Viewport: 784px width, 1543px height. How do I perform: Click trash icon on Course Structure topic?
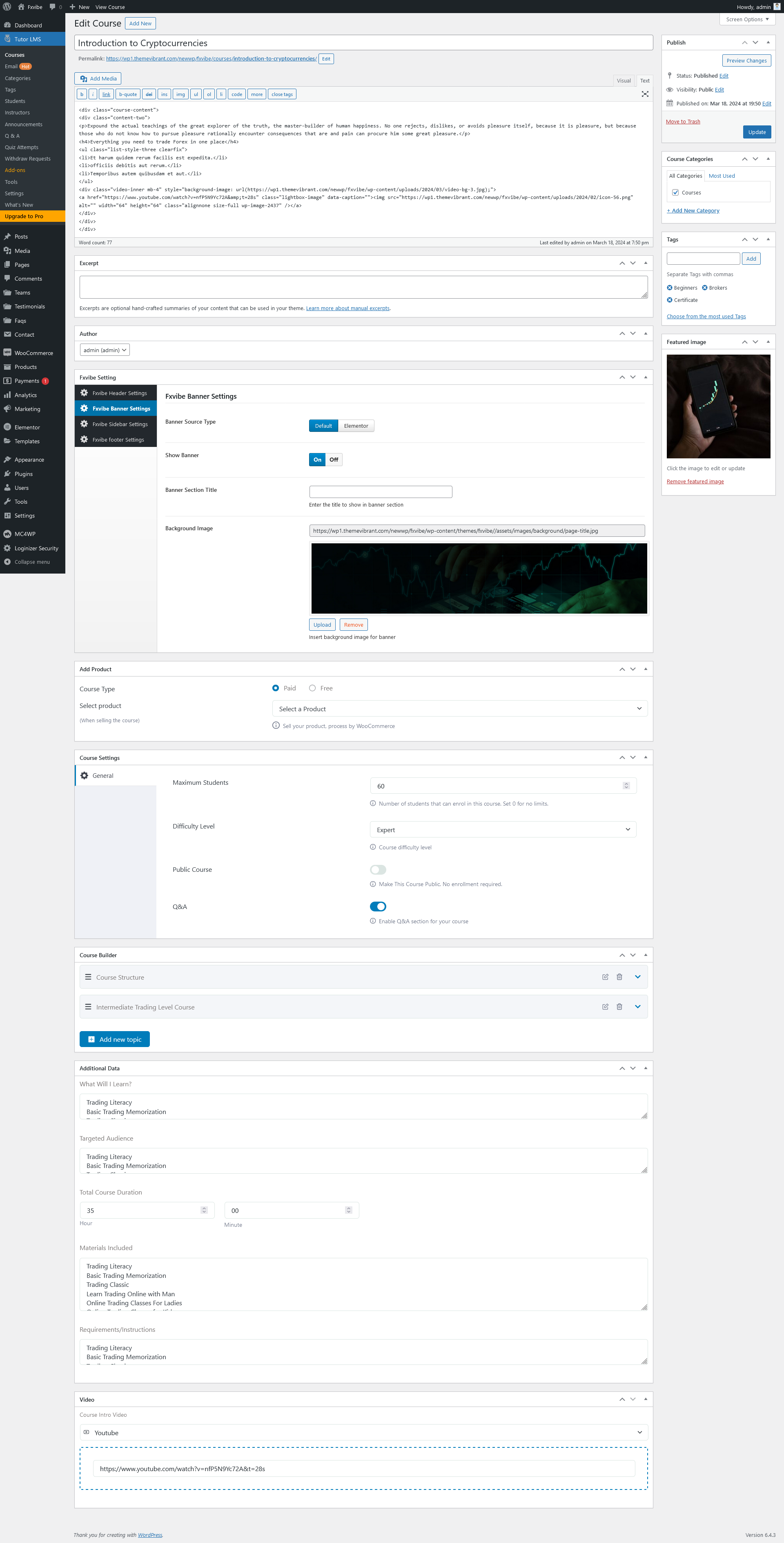tap(619, 977)
